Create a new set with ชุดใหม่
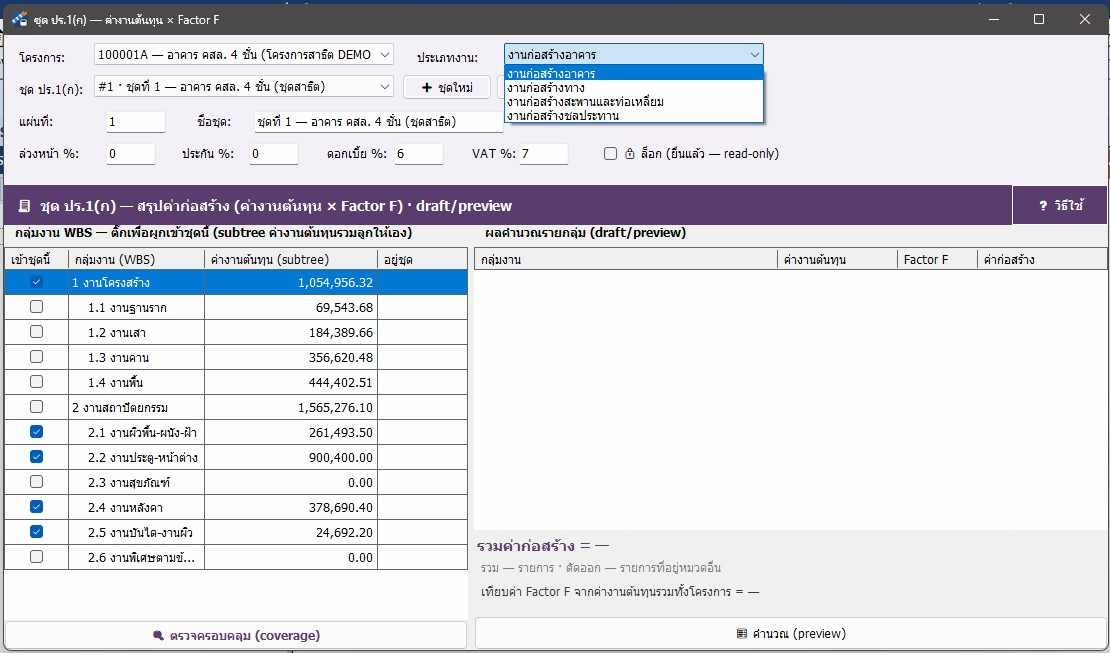Image resolution: width=1110 pixels, height=653 pixels. click(447, 87)
